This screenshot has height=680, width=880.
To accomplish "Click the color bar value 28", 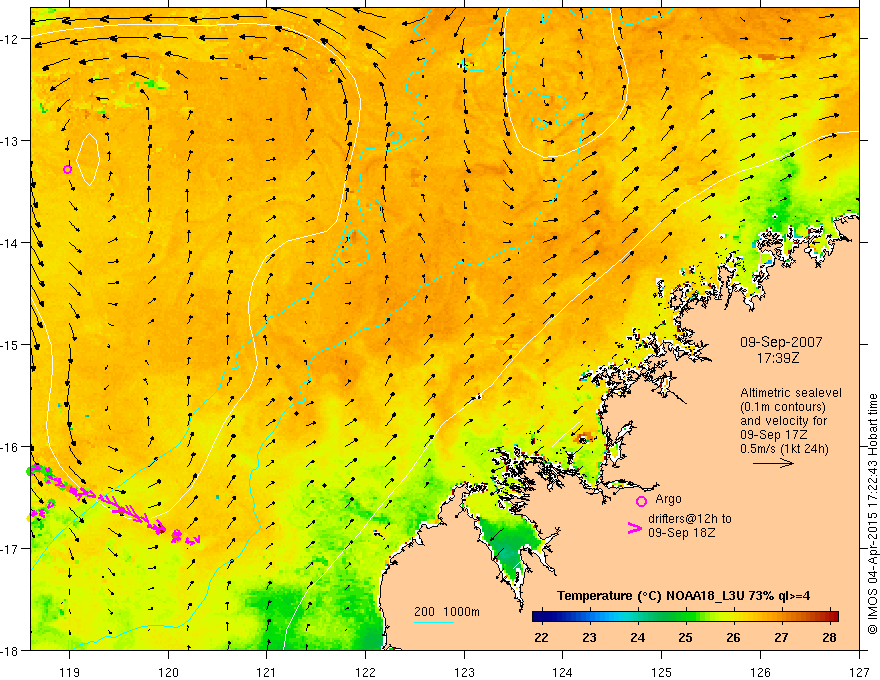I will coord(829,637).
